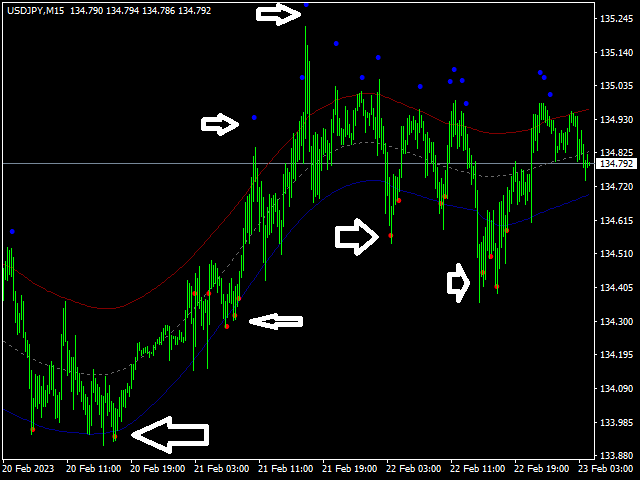Select the 135.035 price axis label

click(x=616, y=86)
